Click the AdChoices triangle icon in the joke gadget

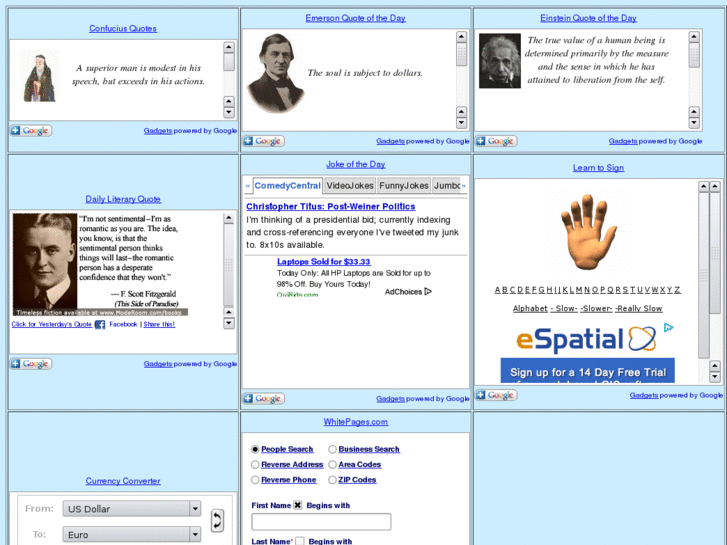click(x=428, y=292)
